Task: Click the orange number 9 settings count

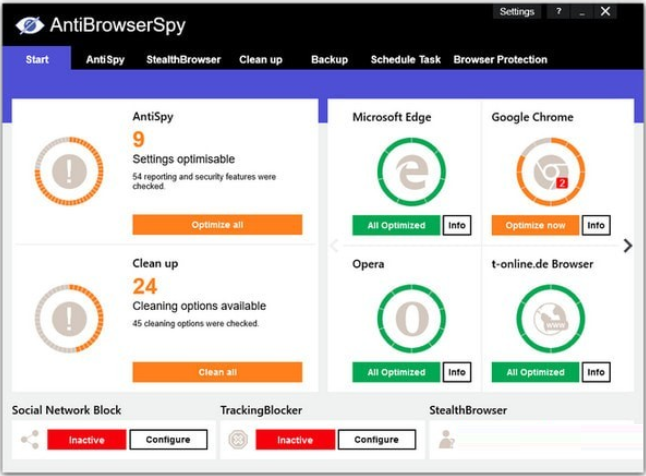Action: 139,139
